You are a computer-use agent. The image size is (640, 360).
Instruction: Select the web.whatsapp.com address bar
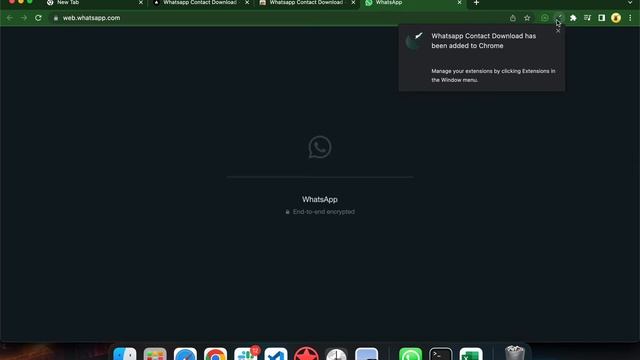(282, 18)
